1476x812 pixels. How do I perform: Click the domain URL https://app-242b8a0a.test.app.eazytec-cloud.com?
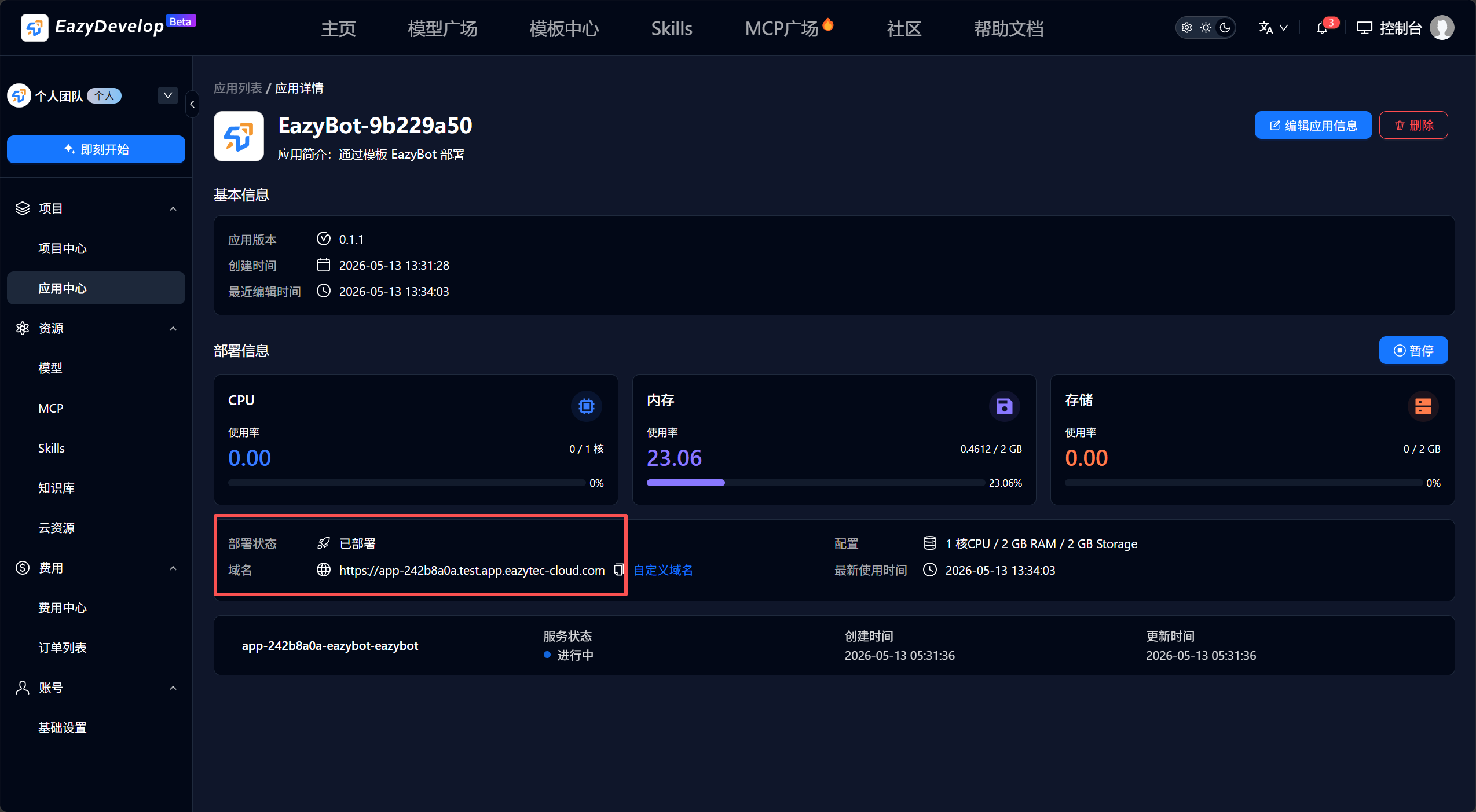(x=472, y=570)
